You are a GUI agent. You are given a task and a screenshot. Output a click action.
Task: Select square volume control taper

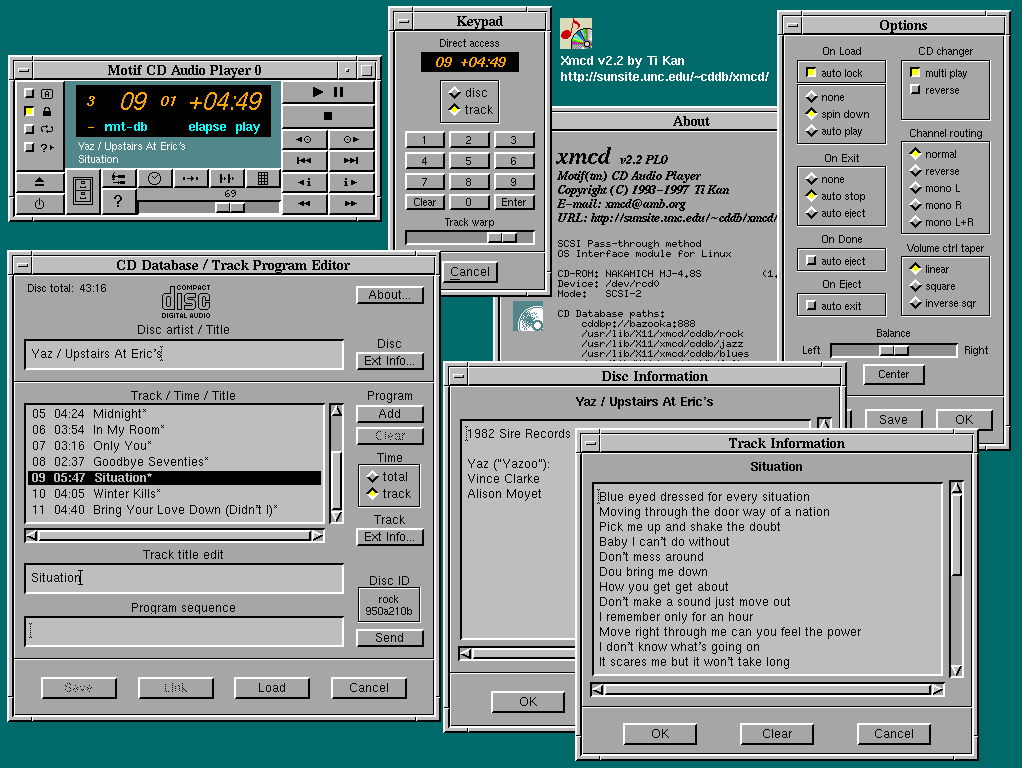coord(916,286)
